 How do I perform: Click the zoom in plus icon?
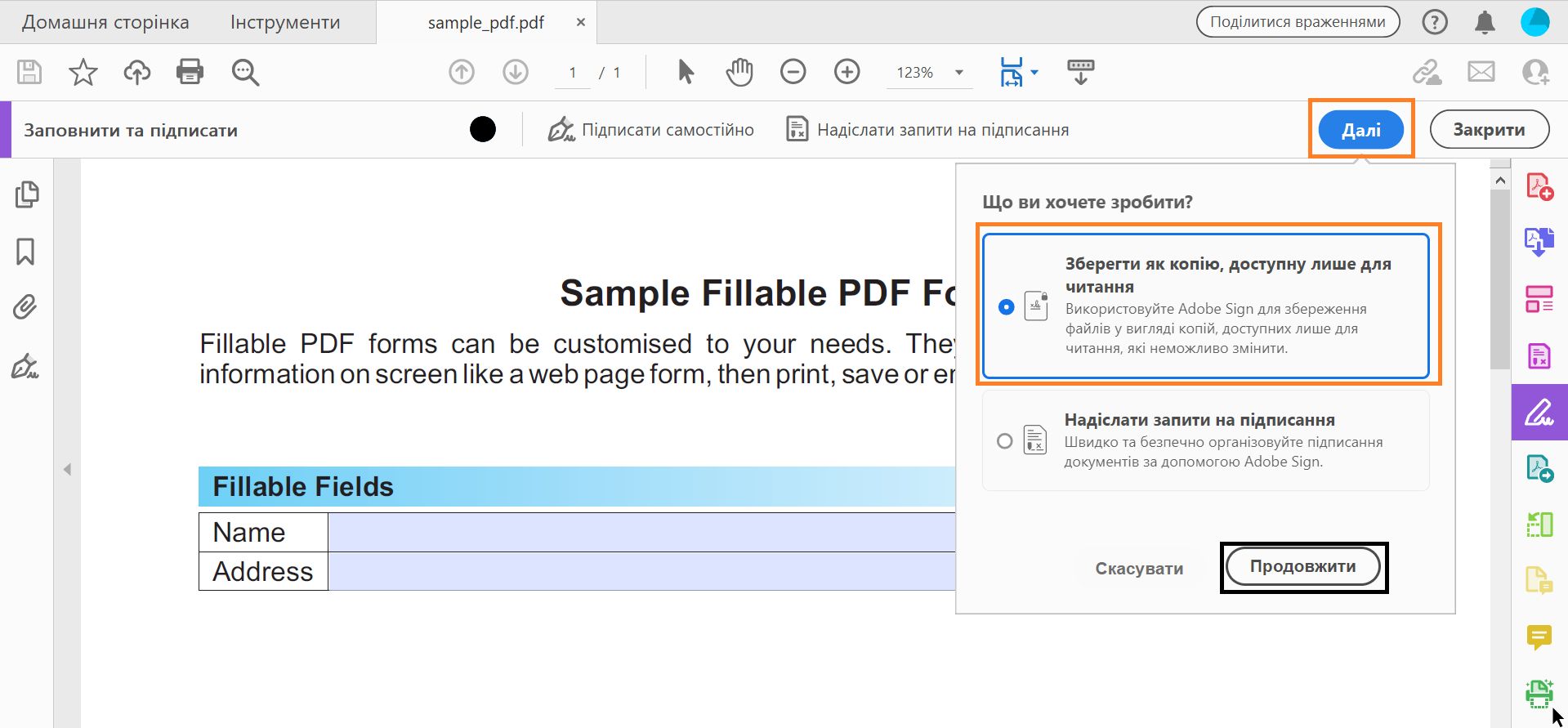pos(847,72)
